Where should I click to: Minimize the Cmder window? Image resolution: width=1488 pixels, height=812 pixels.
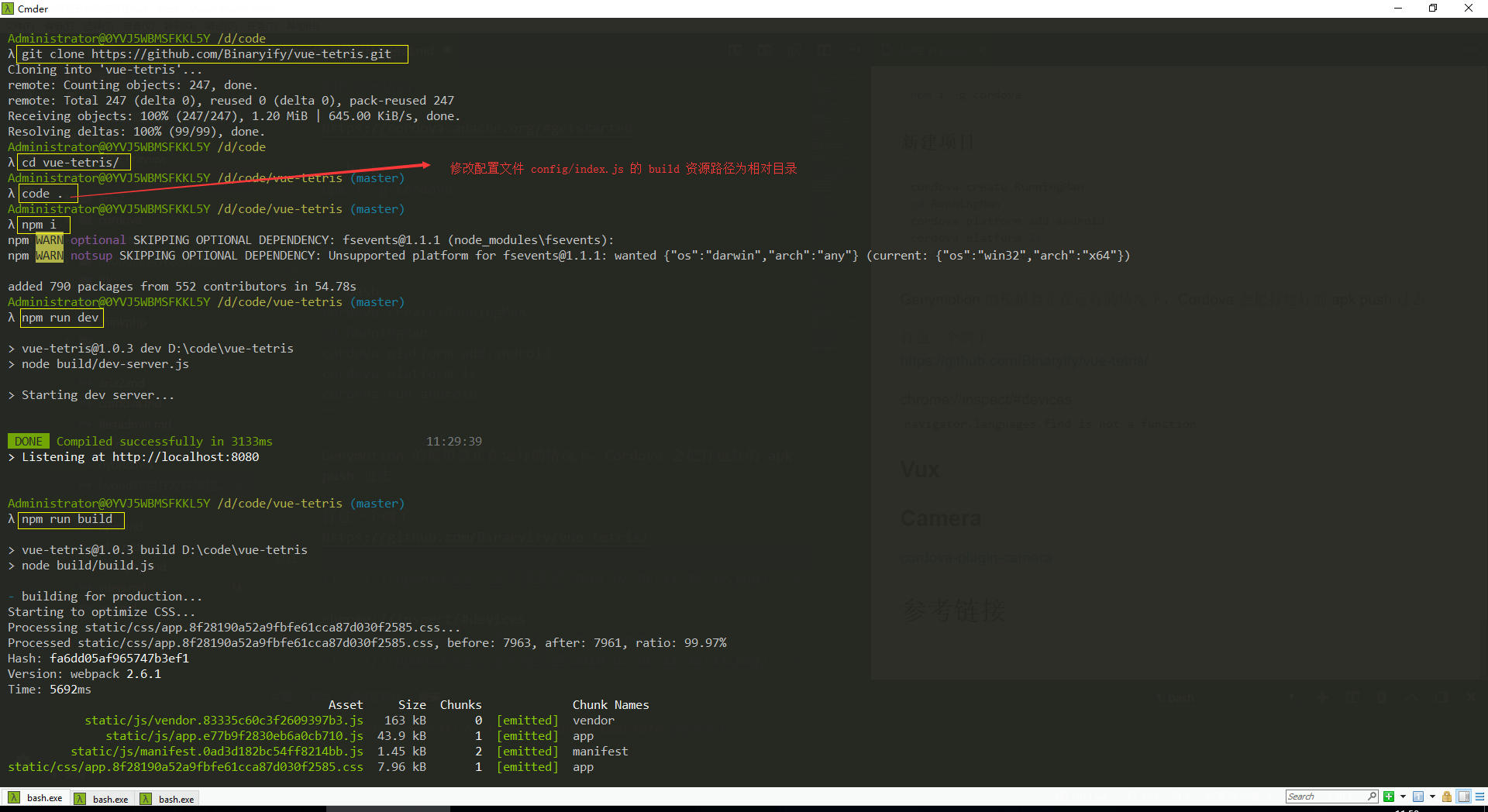(x=1398, y=9)
